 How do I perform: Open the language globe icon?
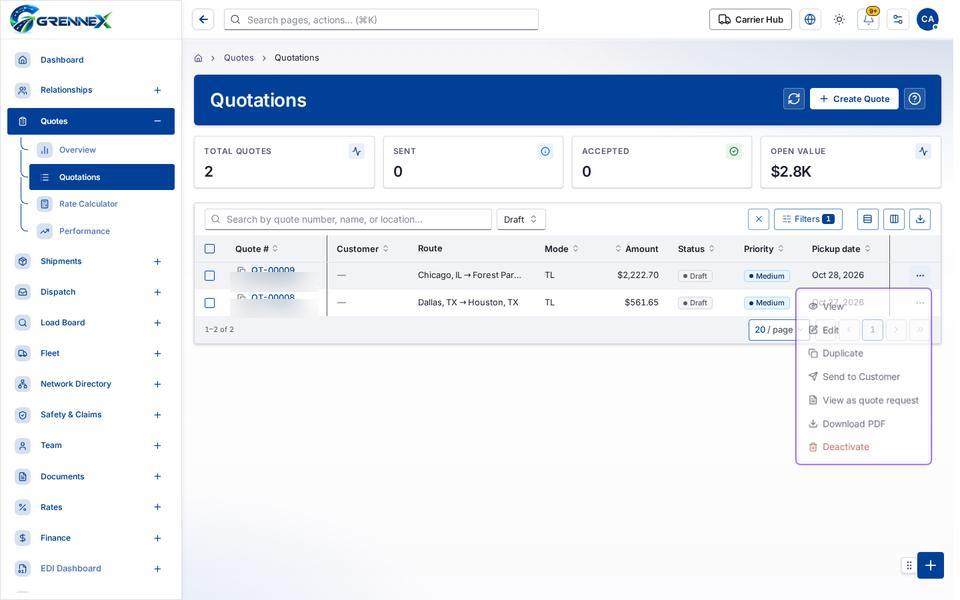(810, 20)
